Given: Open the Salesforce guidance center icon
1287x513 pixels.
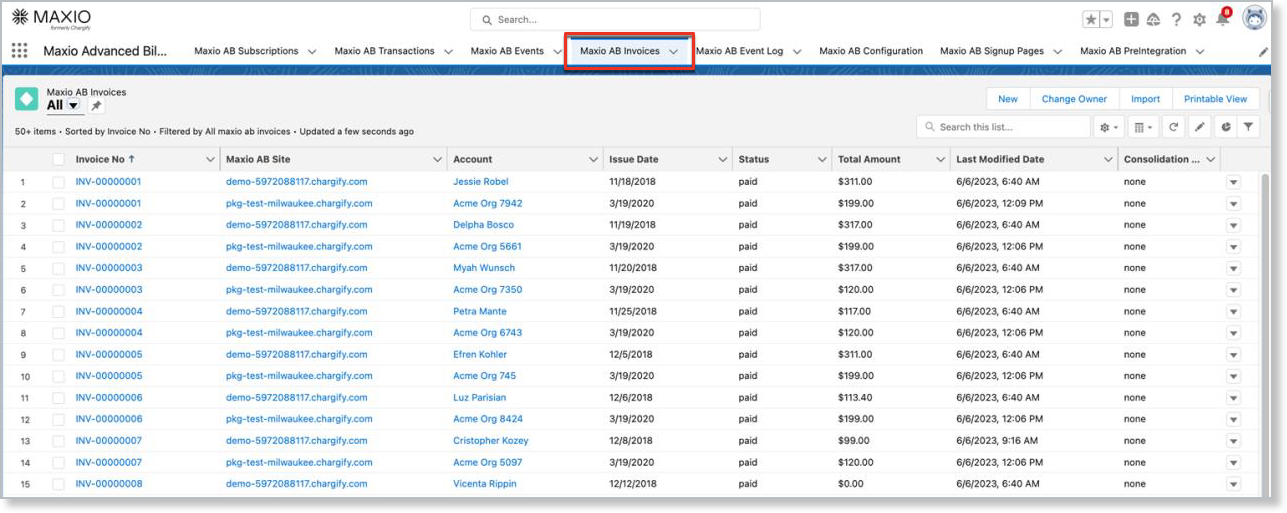Looking at the screenshot, I should coord(1153,19).
